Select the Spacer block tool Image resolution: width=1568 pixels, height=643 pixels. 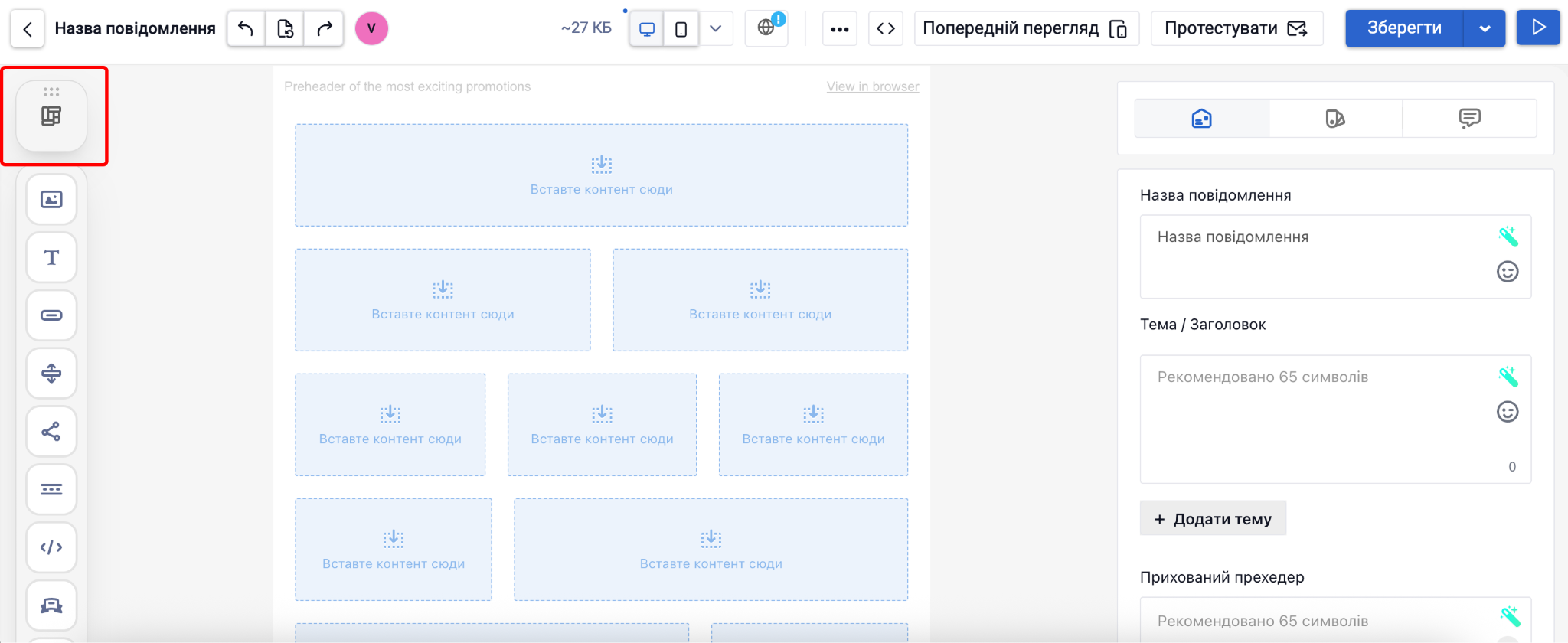51,374
